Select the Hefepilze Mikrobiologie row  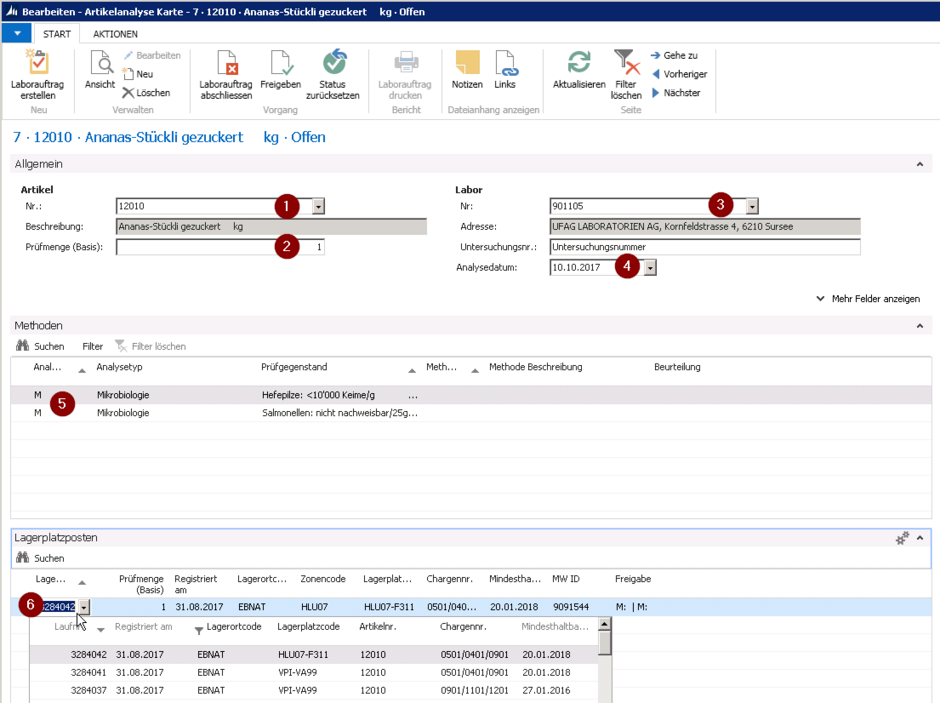point(471,395)
